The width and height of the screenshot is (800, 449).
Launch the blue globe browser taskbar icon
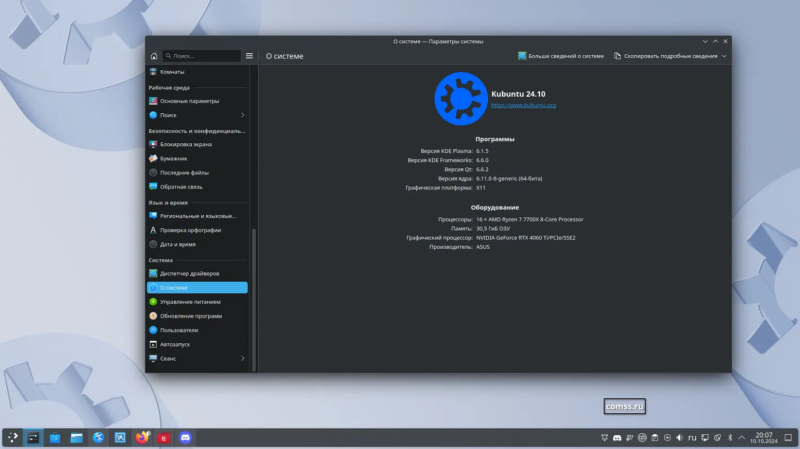98,437
